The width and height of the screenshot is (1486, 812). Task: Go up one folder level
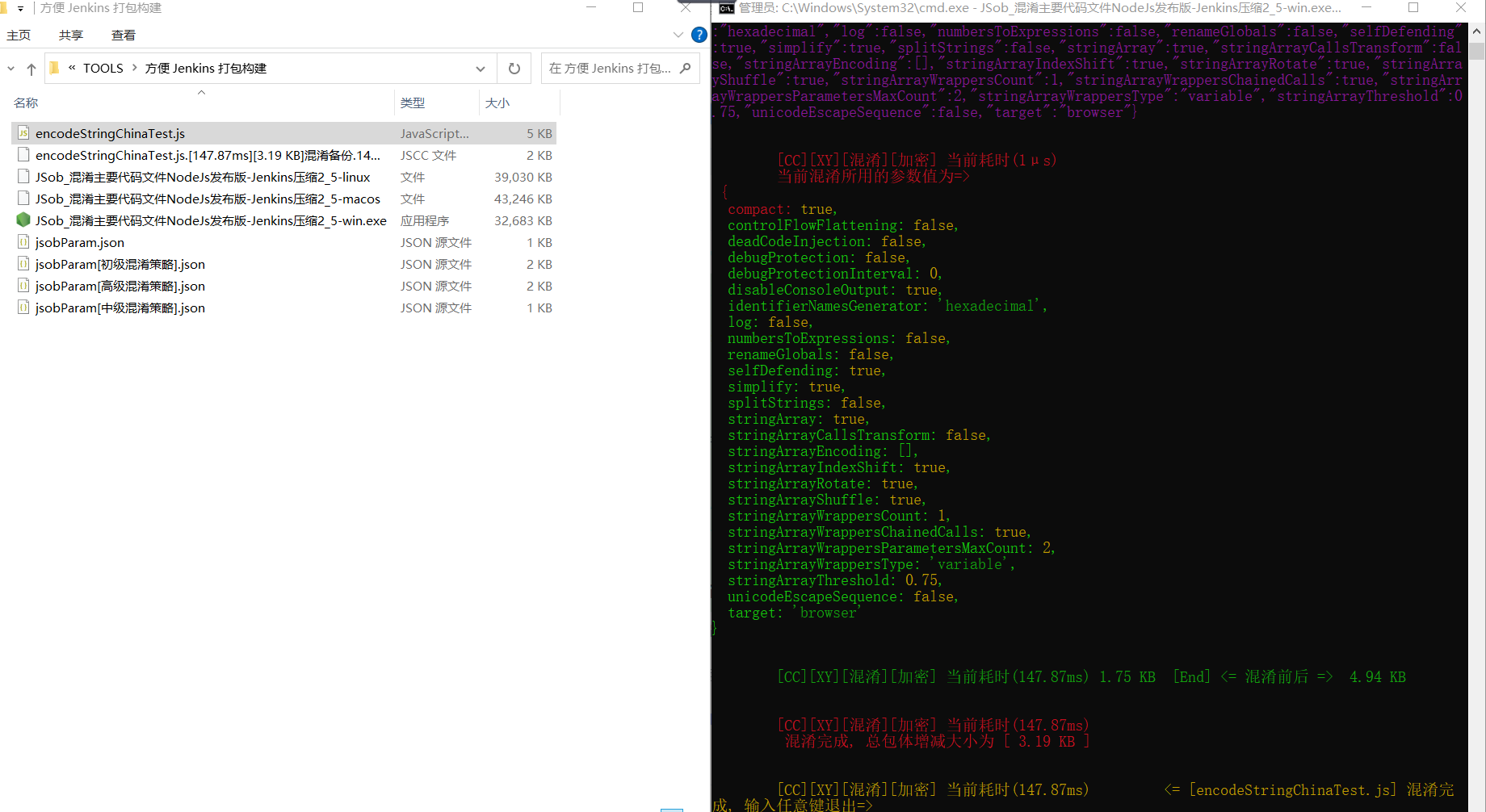coord(31,69)
